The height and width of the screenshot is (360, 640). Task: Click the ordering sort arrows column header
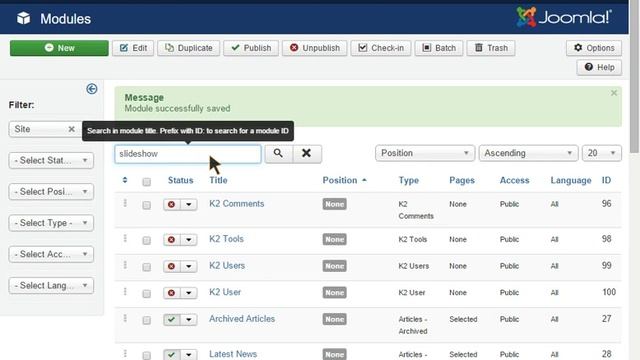[x=125, y=180]
